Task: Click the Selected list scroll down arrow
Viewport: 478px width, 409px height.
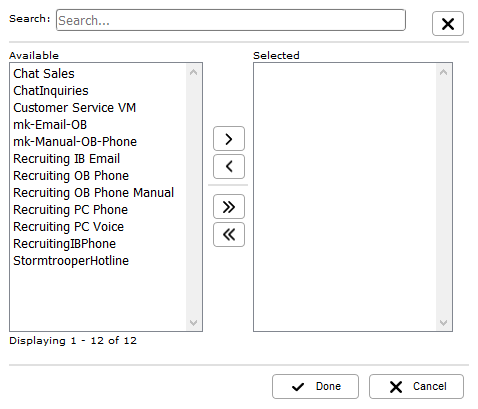Action: tap(443, 322)
